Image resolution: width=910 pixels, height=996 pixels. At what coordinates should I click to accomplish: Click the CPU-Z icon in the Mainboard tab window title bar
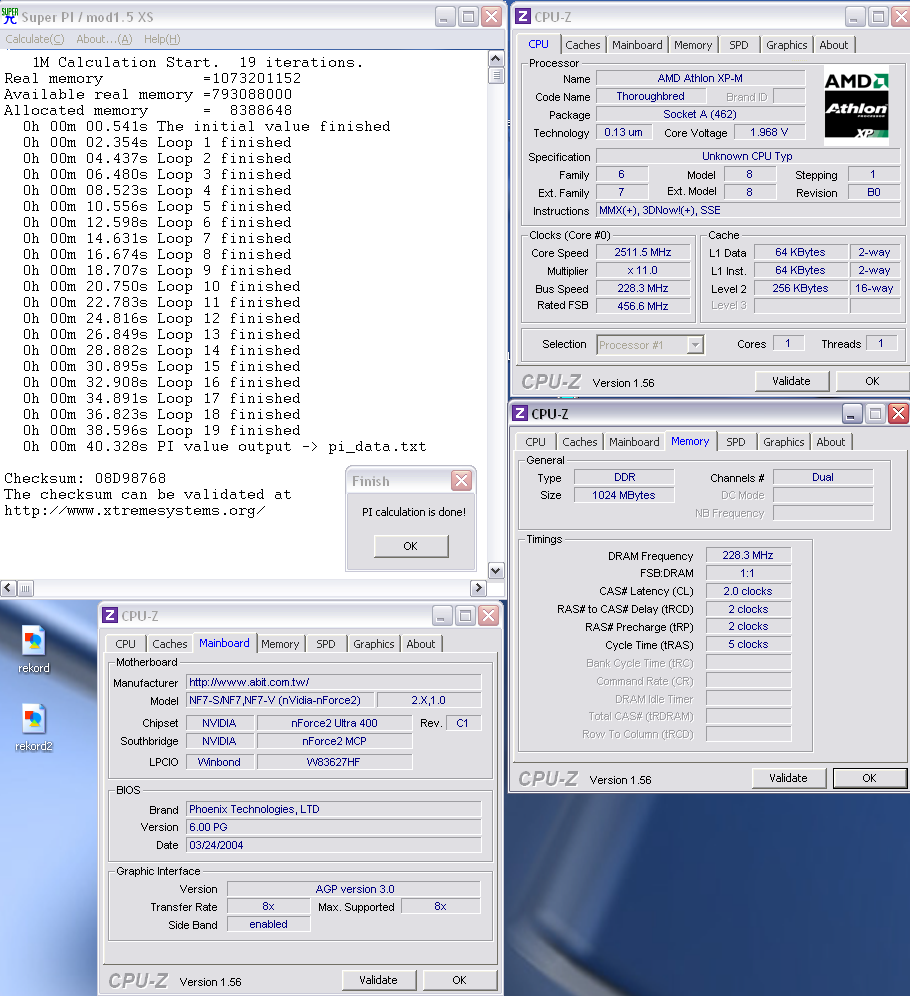click(x=110, y=616)
